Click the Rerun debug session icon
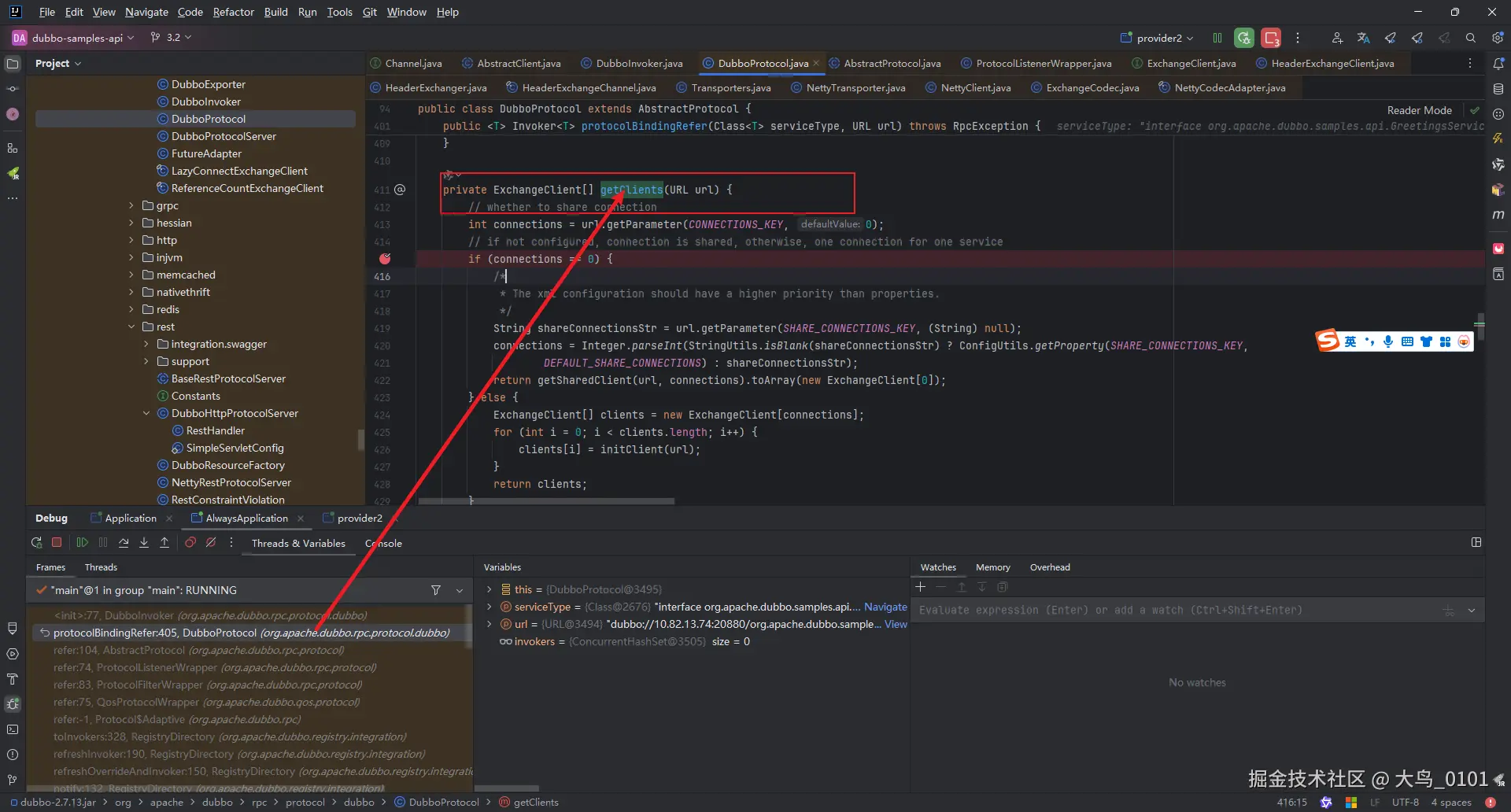Screen dimensions: 1511x812 point(36,543)
